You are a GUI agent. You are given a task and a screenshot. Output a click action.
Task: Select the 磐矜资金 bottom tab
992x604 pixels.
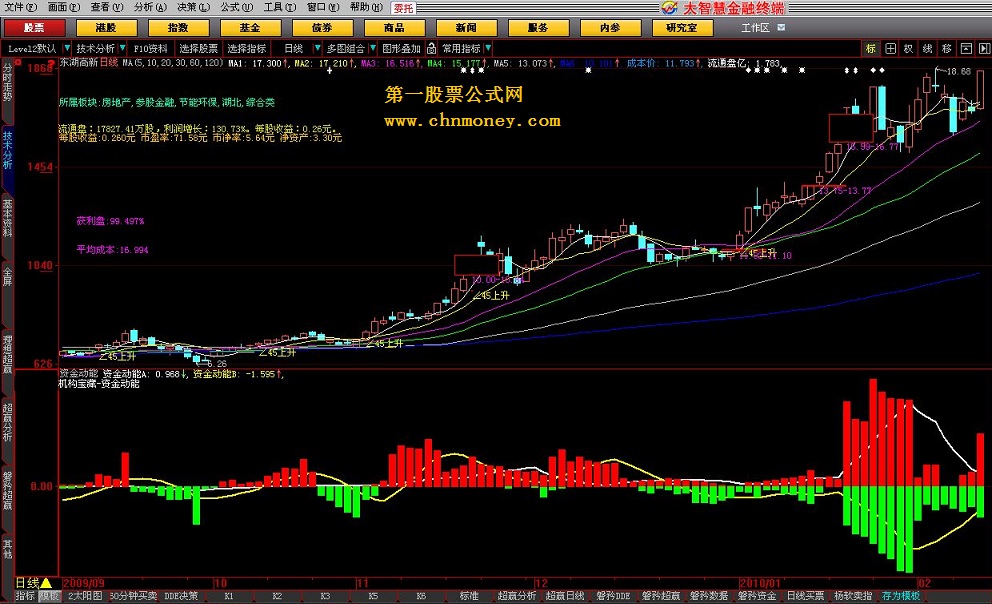[x=757, y=596]
